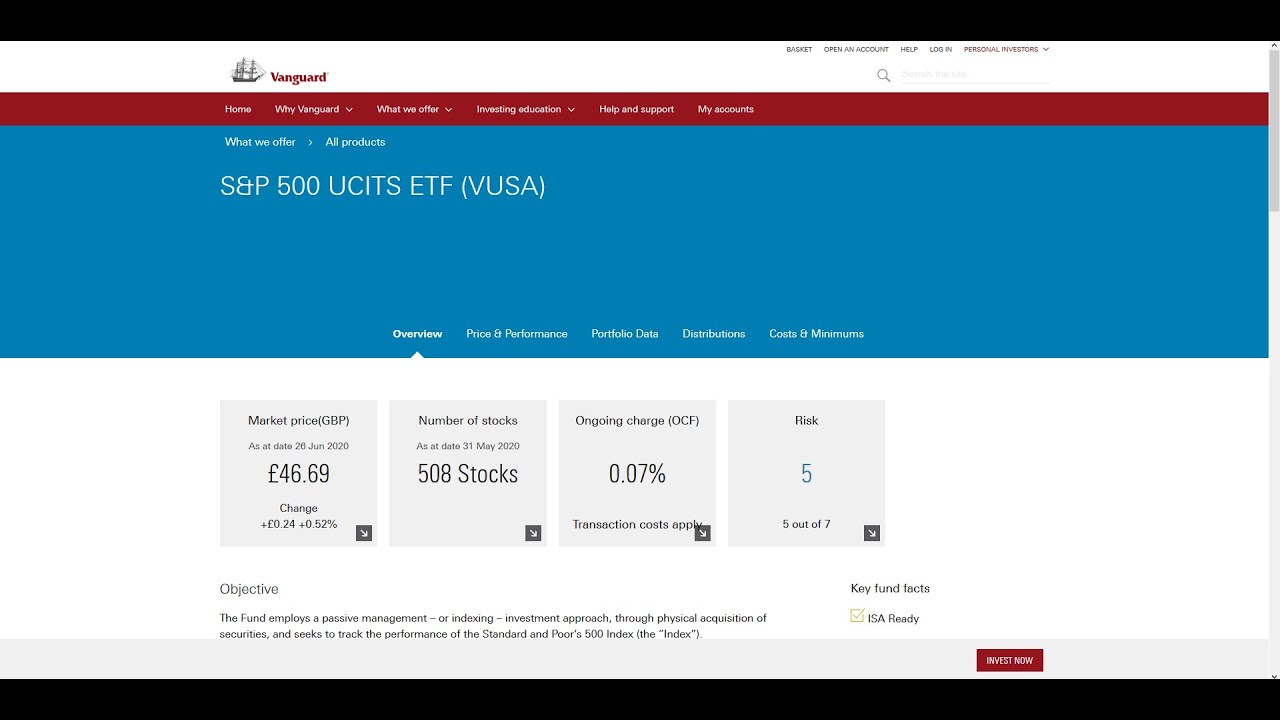Expand the What we offer menu
The height and width of the screenshot is (720, 1280).
click(414, 109)
